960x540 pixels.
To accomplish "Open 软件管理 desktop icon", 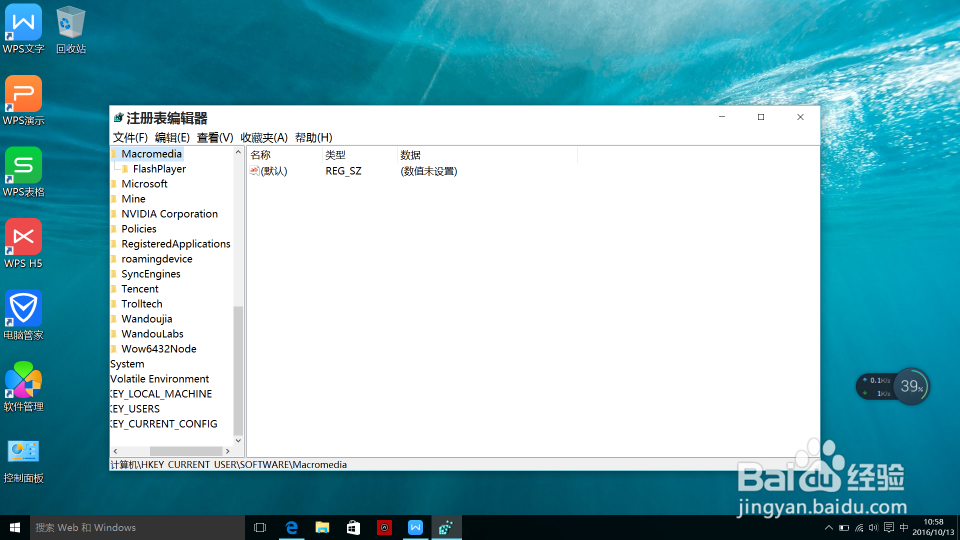I will [23, 387].
